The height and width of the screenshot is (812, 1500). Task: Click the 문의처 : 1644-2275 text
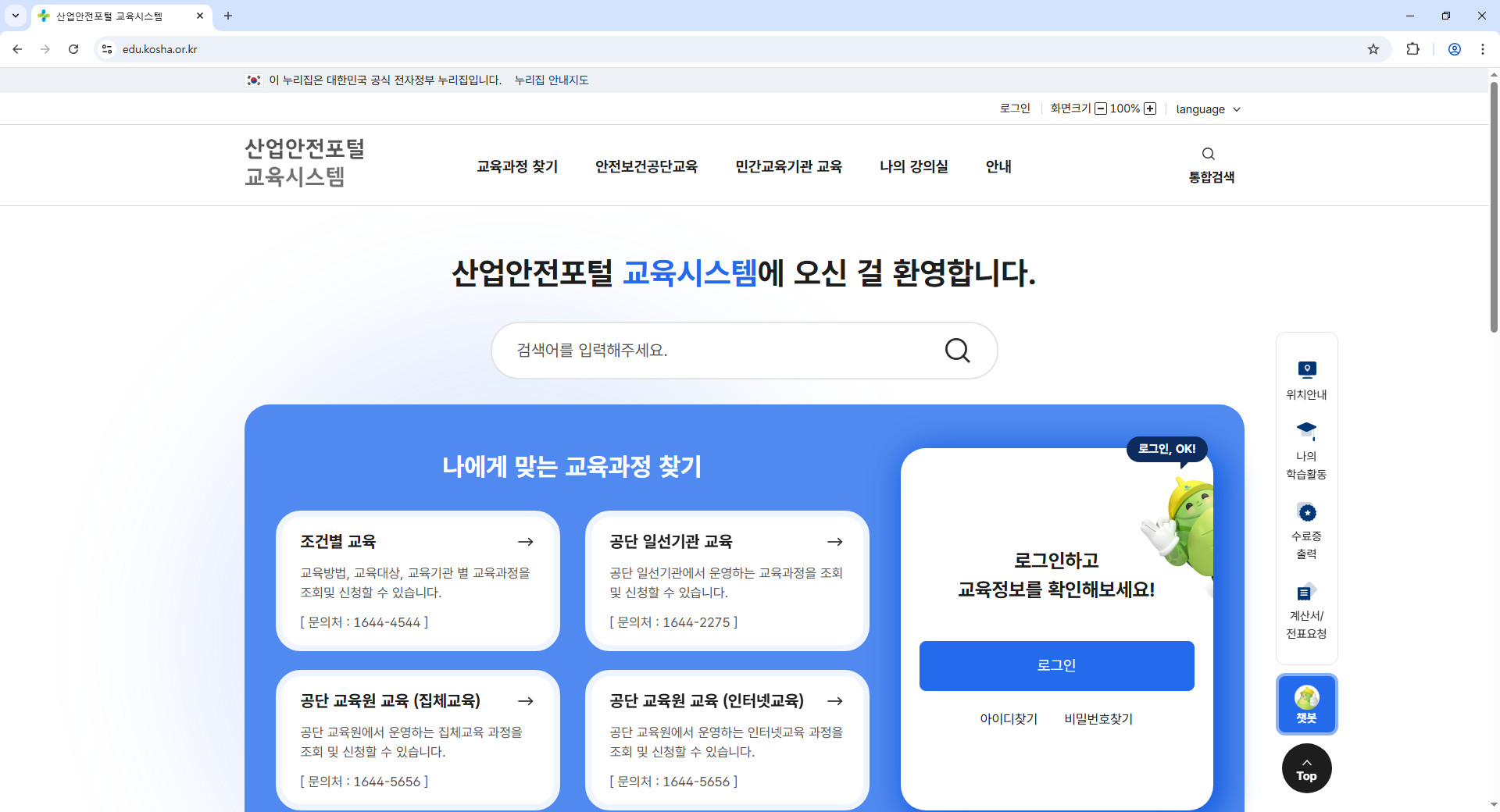coord(673,622)
